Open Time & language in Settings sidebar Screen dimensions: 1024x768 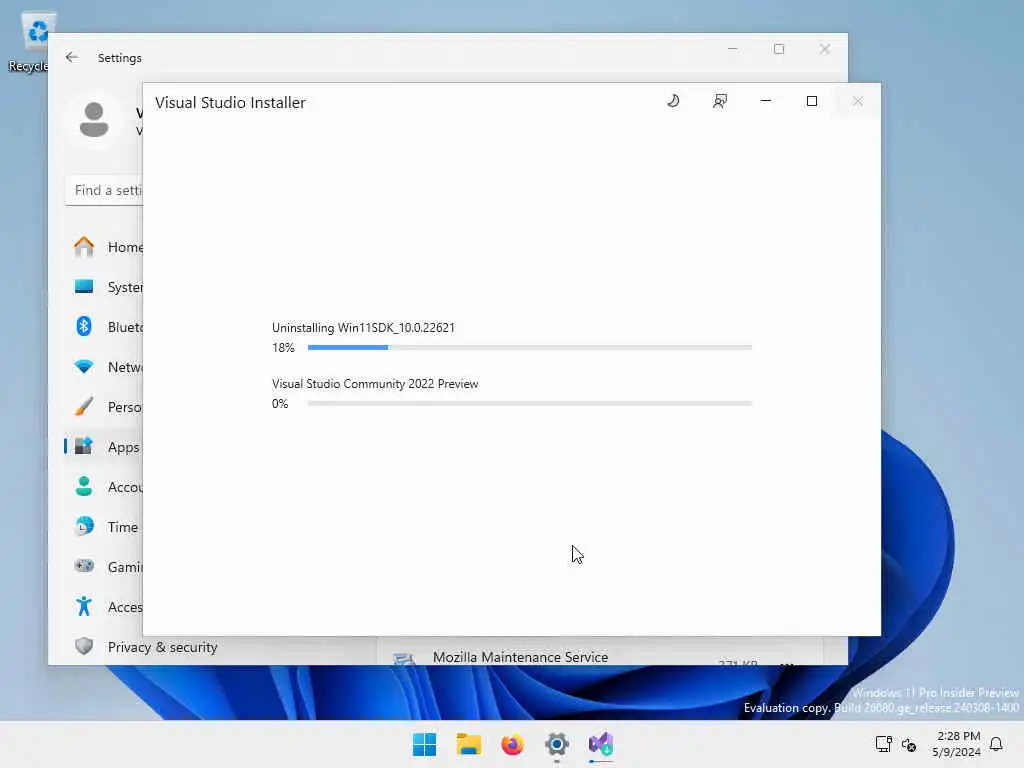[104, 527]
